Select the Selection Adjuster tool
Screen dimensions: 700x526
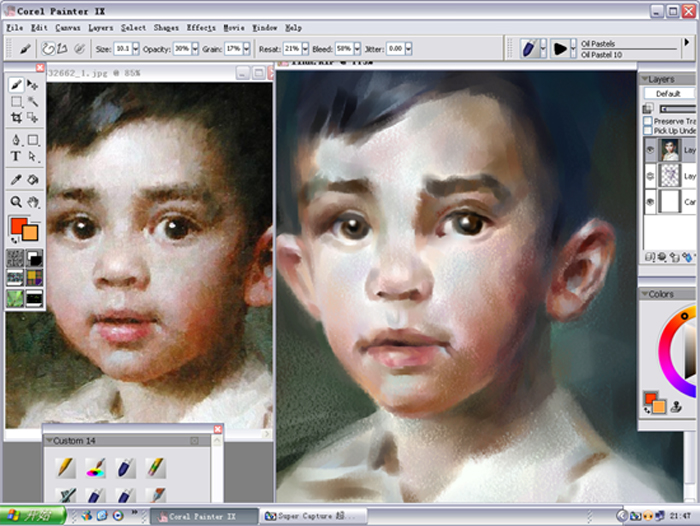tap(33, 117)
